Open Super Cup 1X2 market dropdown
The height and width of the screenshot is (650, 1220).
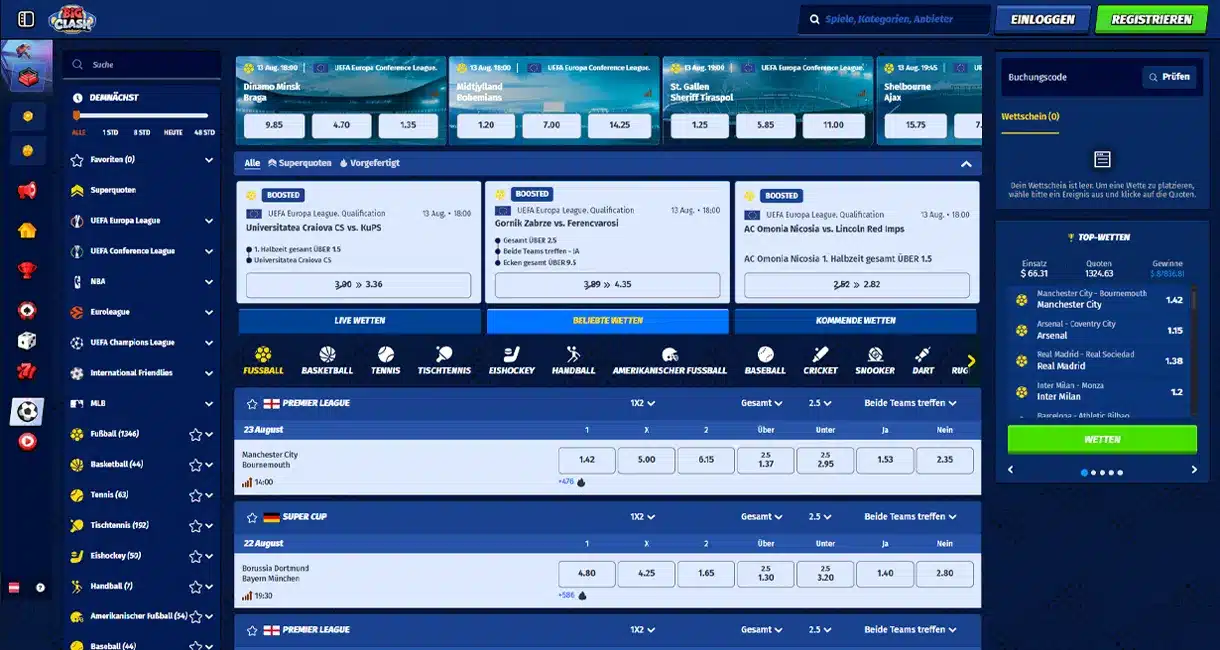(x=642, y=517)
